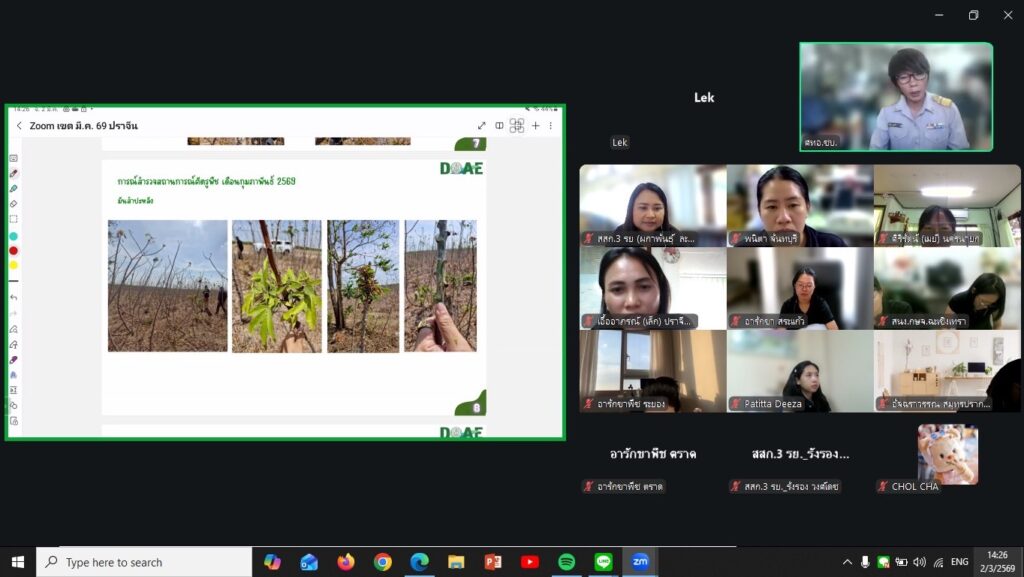The image size is (1024, 577).
Task: Open PowerPoint from the taskbar
Action: (x=492, y=562)
